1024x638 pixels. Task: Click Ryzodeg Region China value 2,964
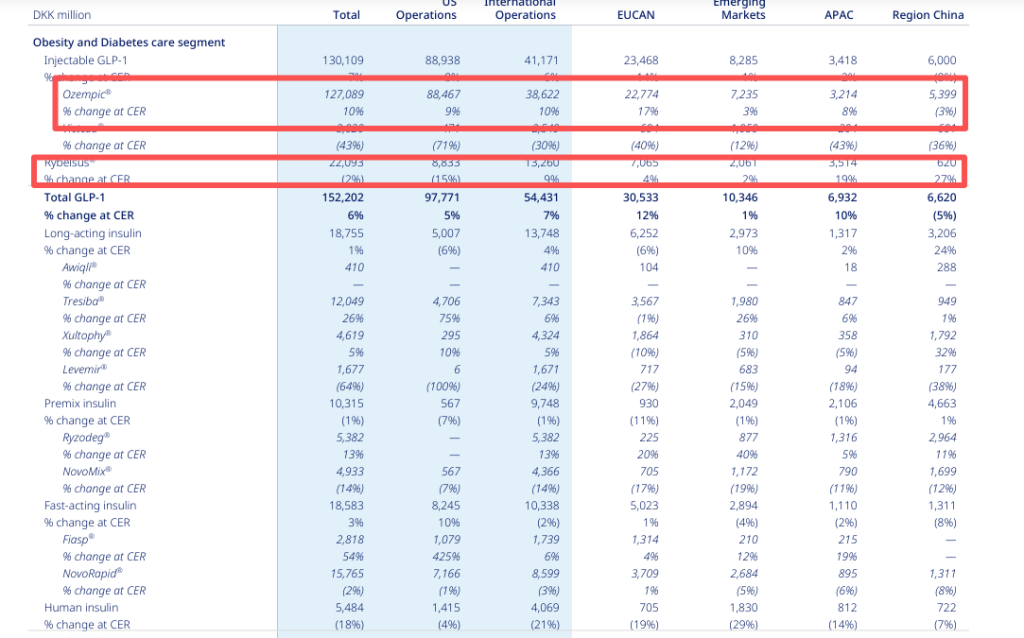point(942,438)
